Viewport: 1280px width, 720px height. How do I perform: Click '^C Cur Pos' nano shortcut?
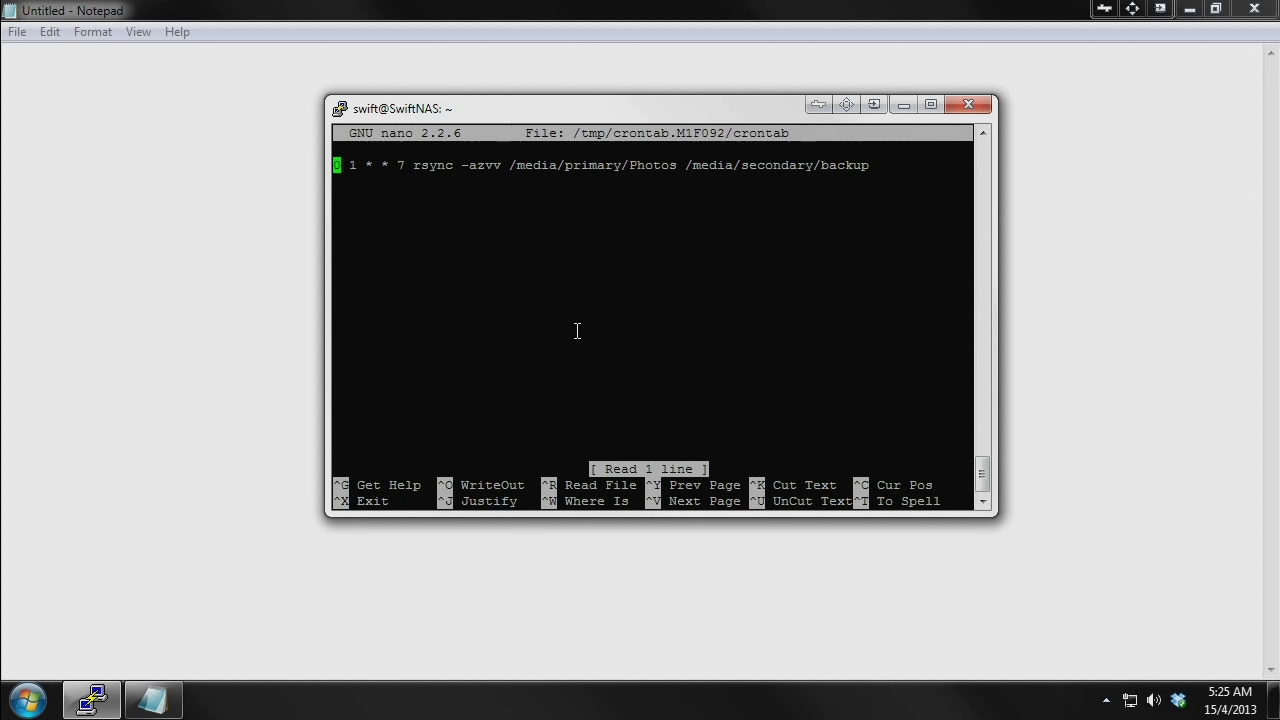(893, 485)
